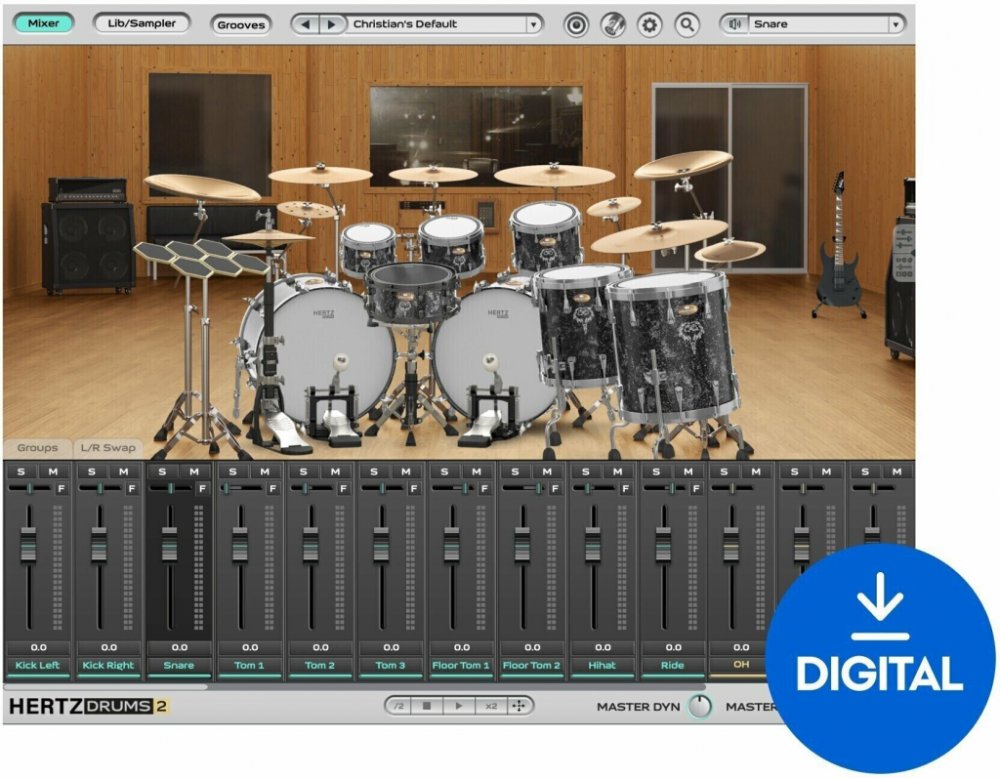The image size is (1000, 778).
Task: Switch to the Lib/Sampler tab
Action: pyautogui.click(x=141, y=23)
